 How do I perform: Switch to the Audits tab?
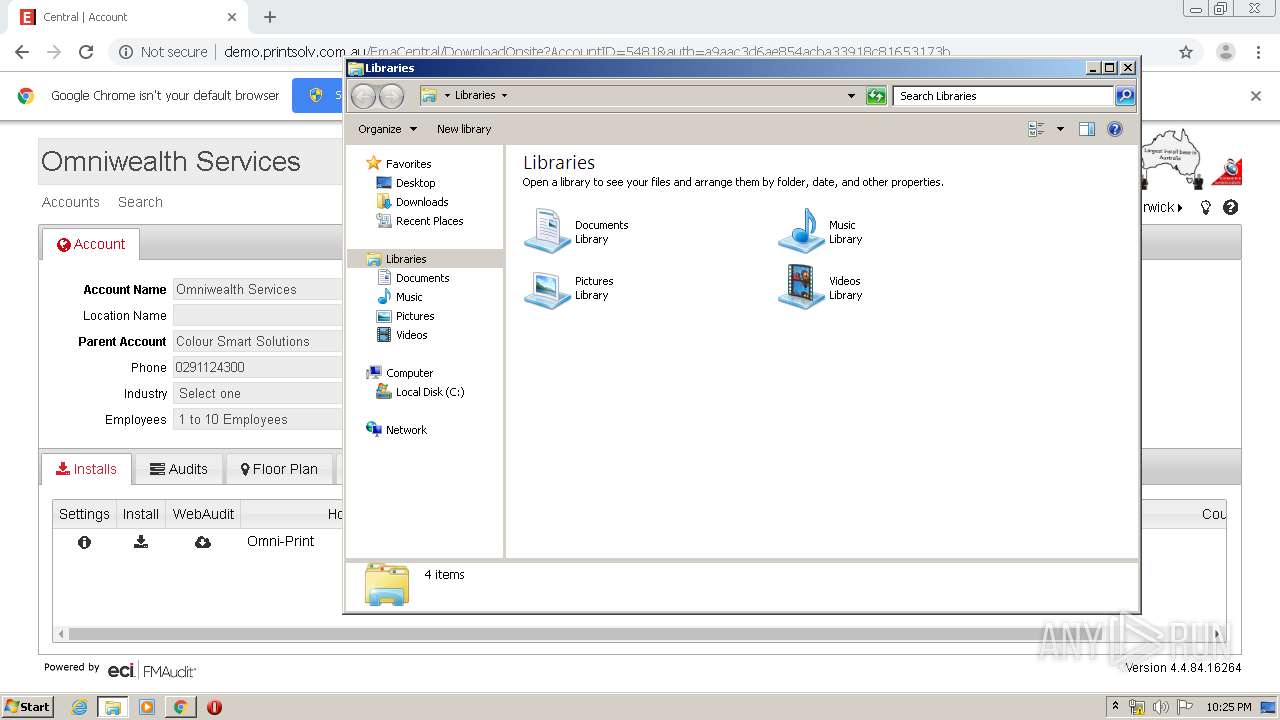pos(178,469)
